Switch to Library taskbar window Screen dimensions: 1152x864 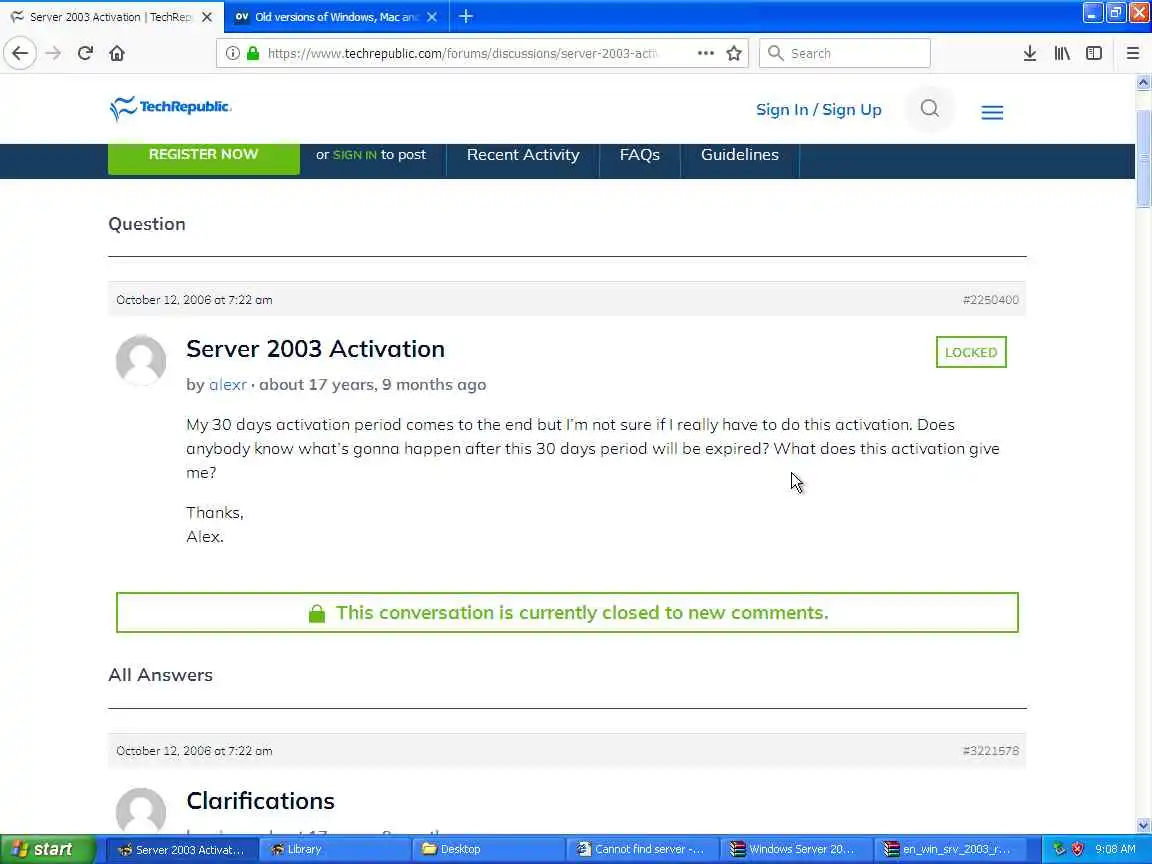334,849
